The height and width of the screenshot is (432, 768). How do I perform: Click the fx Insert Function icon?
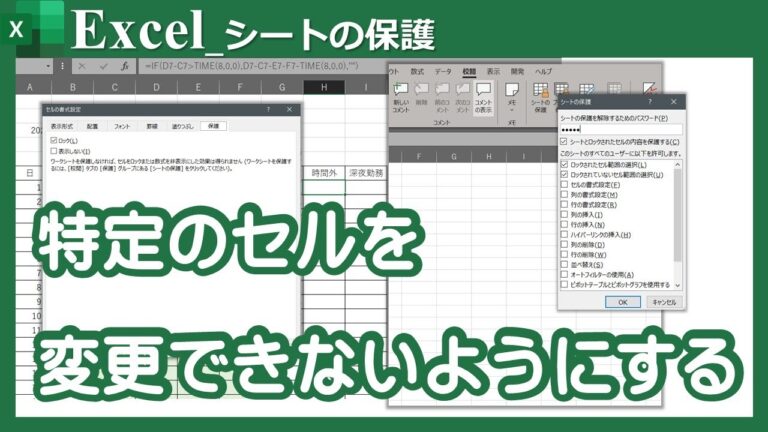pyautogui.click(x=125, y=66)
